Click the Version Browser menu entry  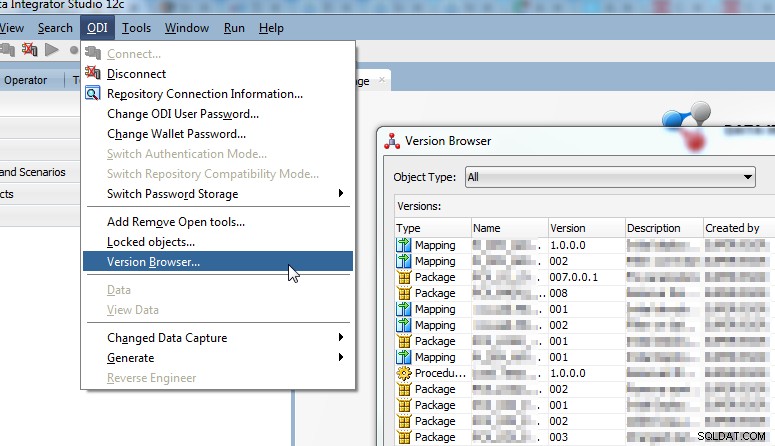click(218, 262)
